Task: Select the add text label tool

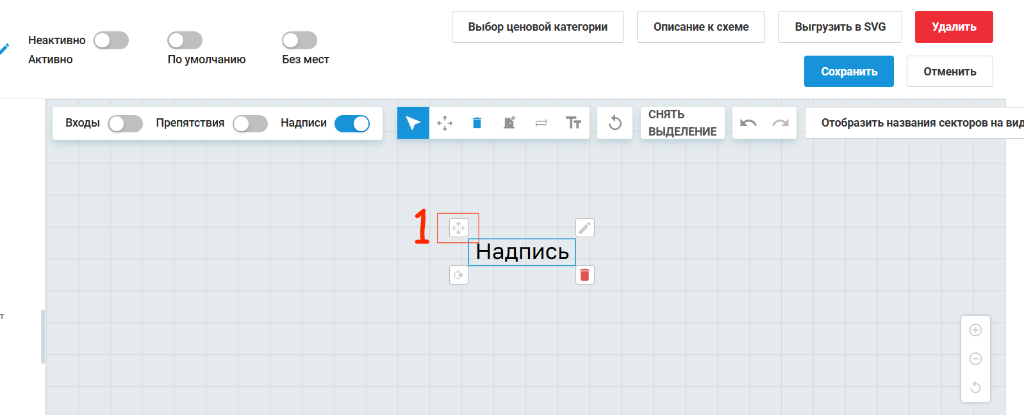Action: coord(573,123)
